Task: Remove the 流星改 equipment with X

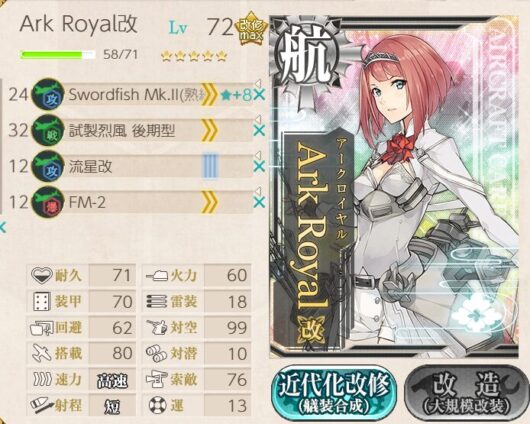Action: click(x=259, y=166)
